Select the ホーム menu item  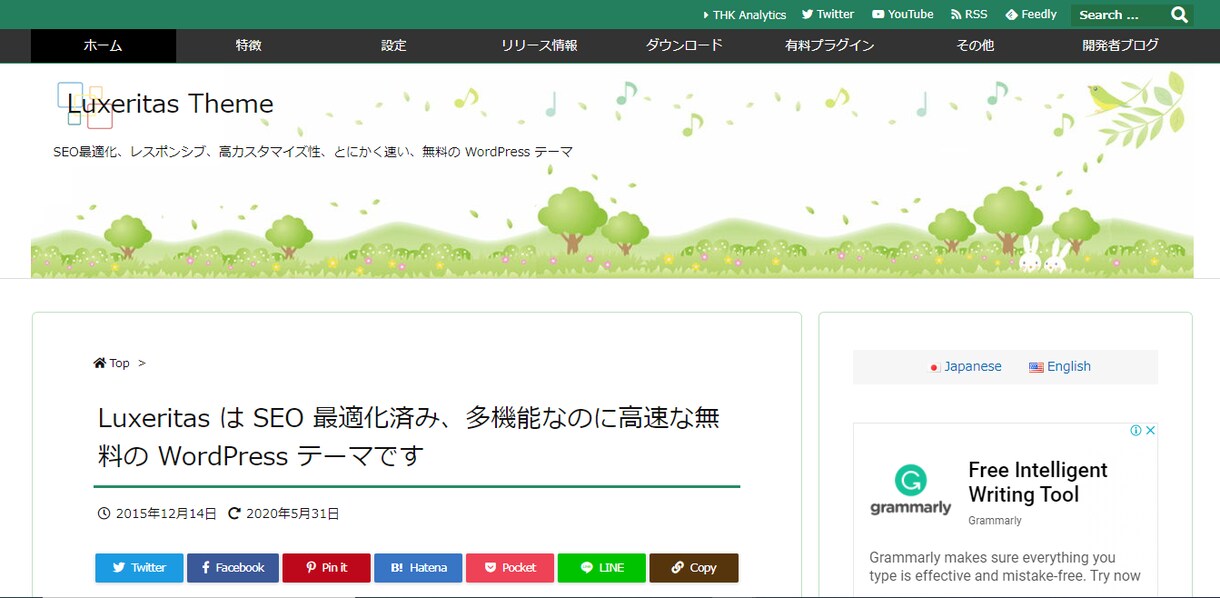[x=103, y=45]
